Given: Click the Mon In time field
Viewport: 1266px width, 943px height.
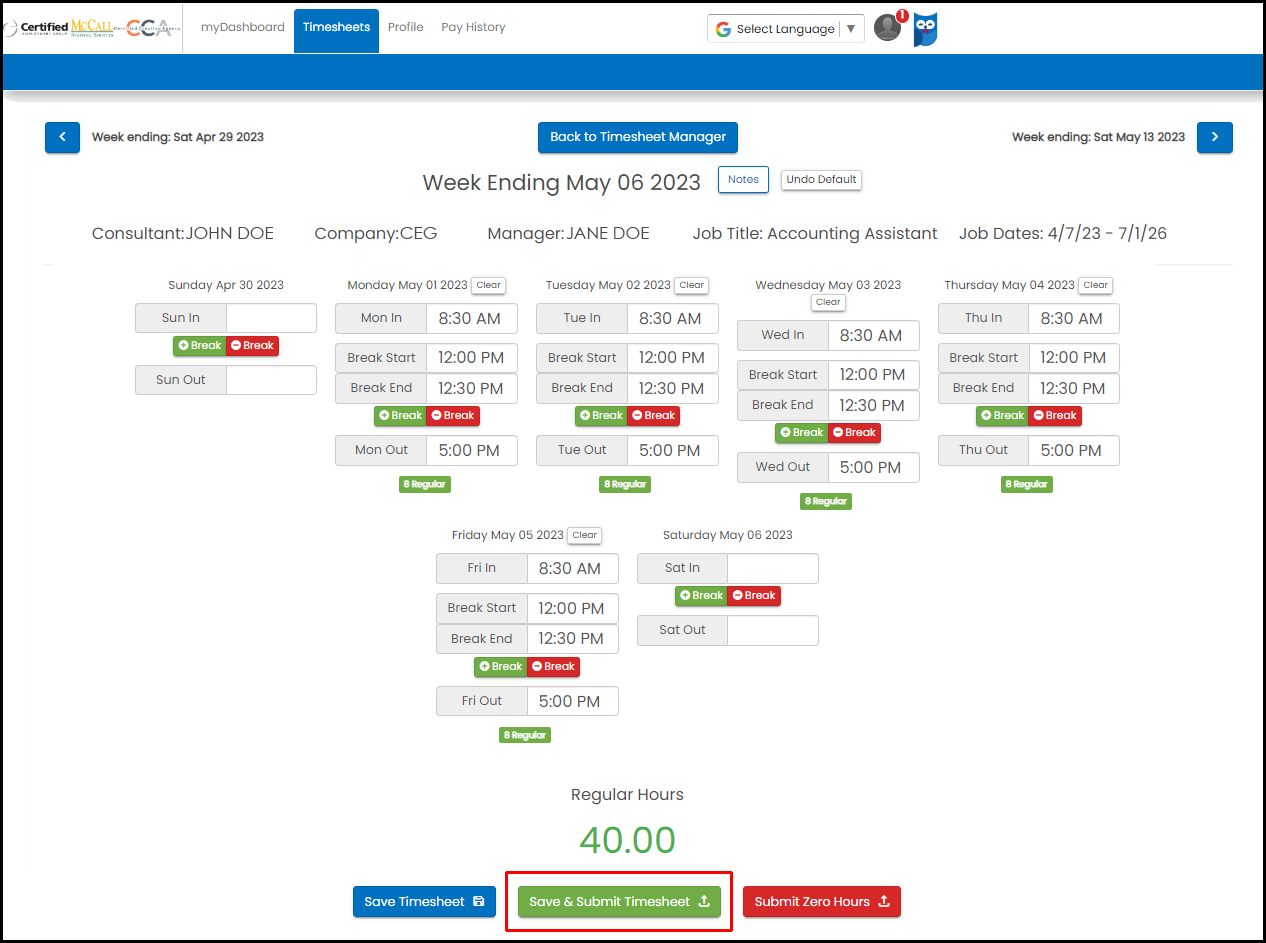Looking at the screenshot, I should 472,319.
